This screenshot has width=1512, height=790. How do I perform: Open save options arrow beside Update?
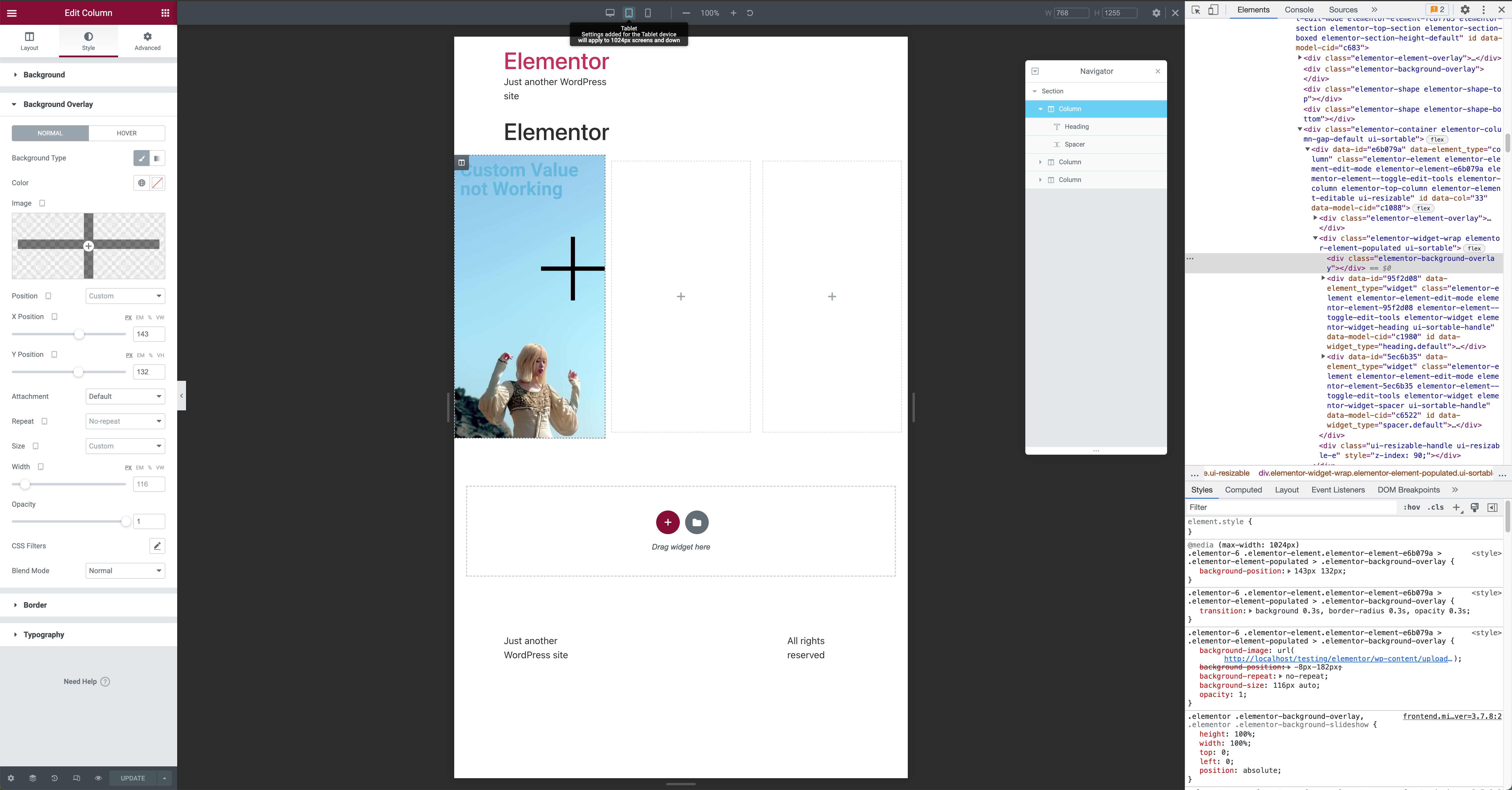click(x=164, y=778)
